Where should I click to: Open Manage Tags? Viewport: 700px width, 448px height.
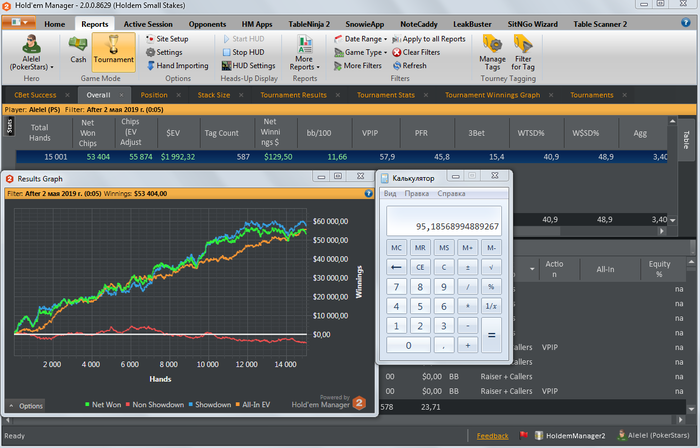[492, 53]
